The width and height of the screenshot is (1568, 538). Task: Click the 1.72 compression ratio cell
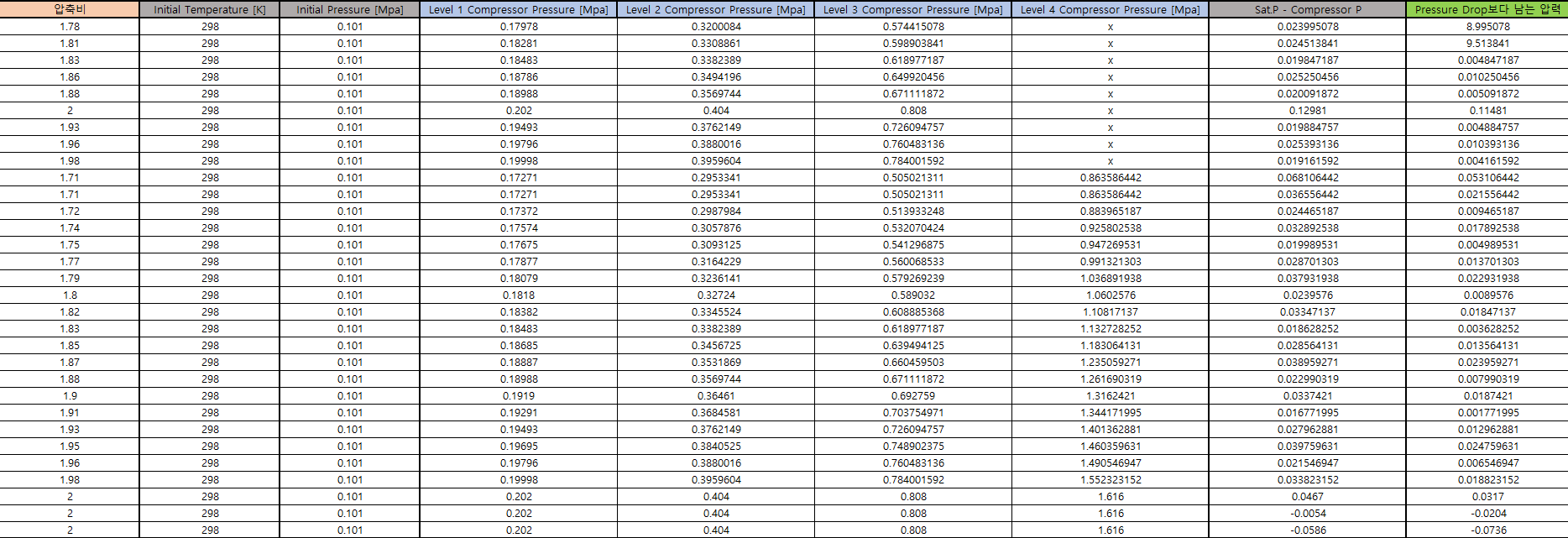point(70,211)
